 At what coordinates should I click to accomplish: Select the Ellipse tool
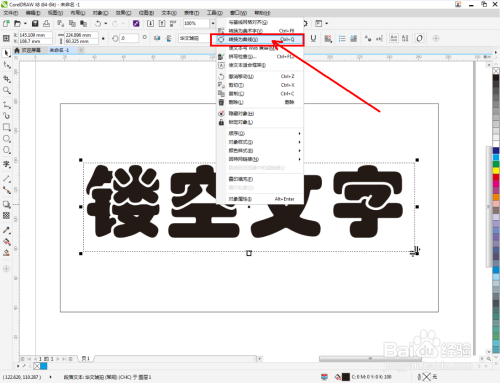click(6, 139)
